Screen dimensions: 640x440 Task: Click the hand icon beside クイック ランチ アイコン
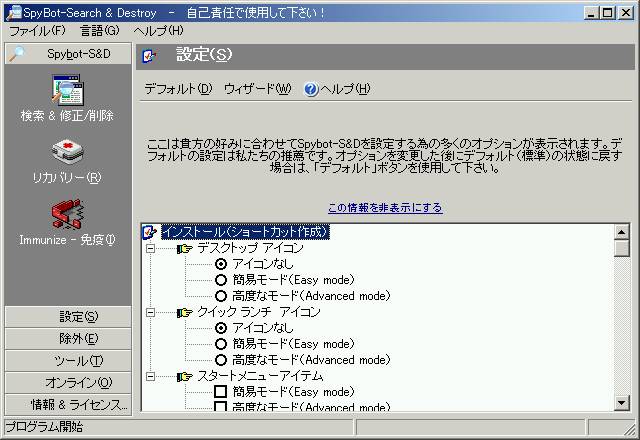coord(184,312)
